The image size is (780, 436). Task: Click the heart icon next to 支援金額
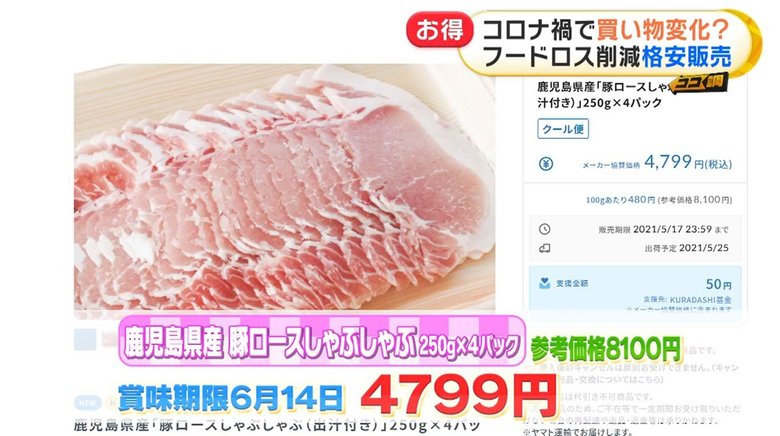(545, 283)
